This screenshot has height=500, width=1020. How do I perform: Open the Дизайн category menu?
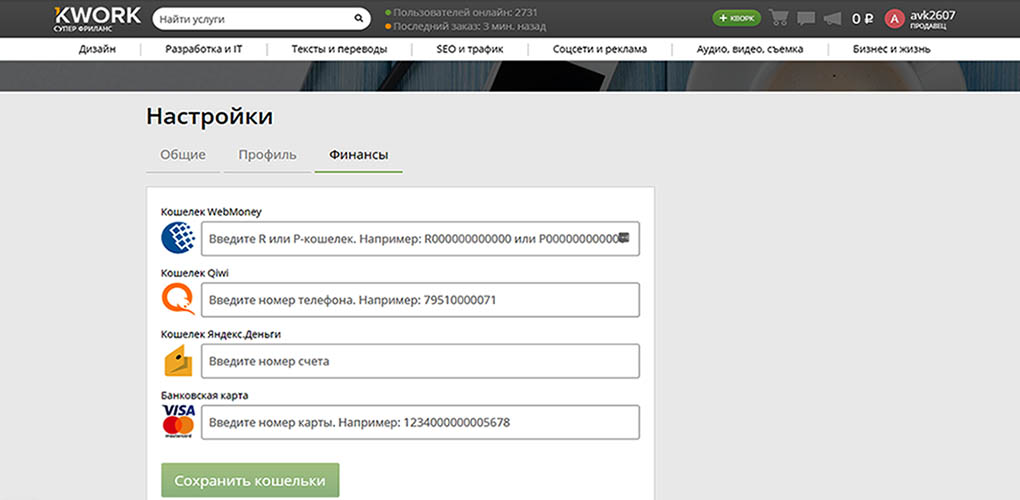point(98,49)
